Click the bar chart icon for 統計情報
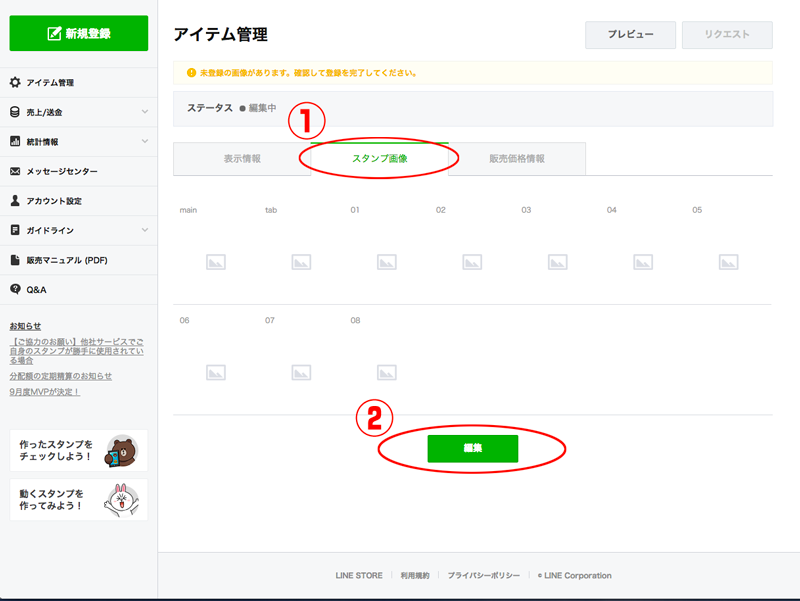This screenshot has height=601, width=800. coord(15,142)
